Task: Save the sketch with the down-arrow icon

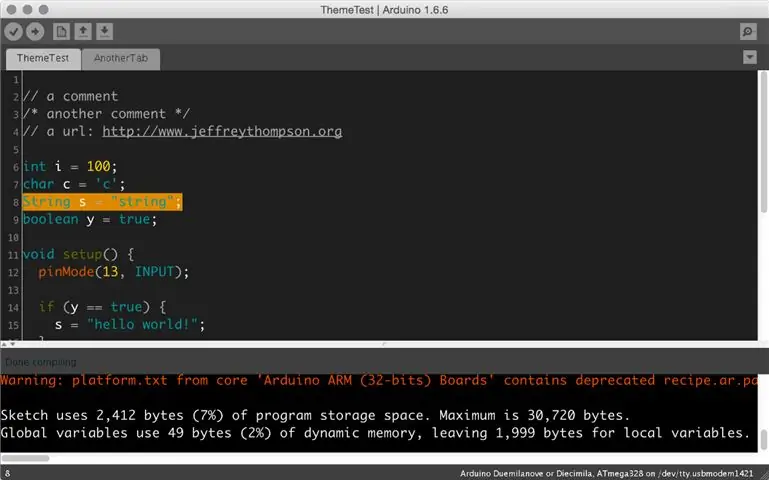Action: tap(104, 32)
